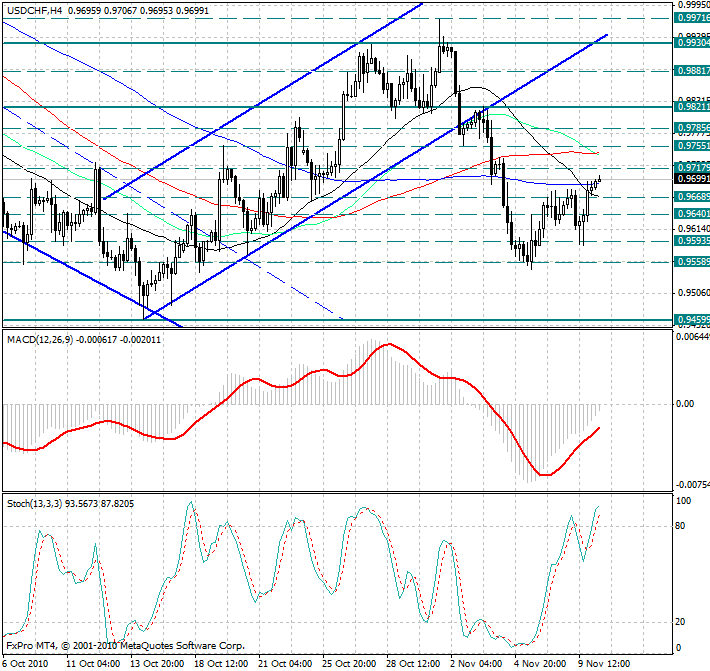
Task: Click the 0.9668 price level label
Action: pyautogui.click(x=692, y=197)
